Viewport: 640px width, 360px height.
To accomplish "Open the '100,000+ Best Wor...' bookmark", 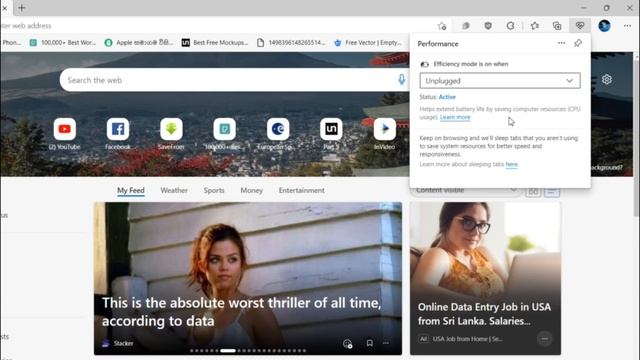I will point(63,42).
